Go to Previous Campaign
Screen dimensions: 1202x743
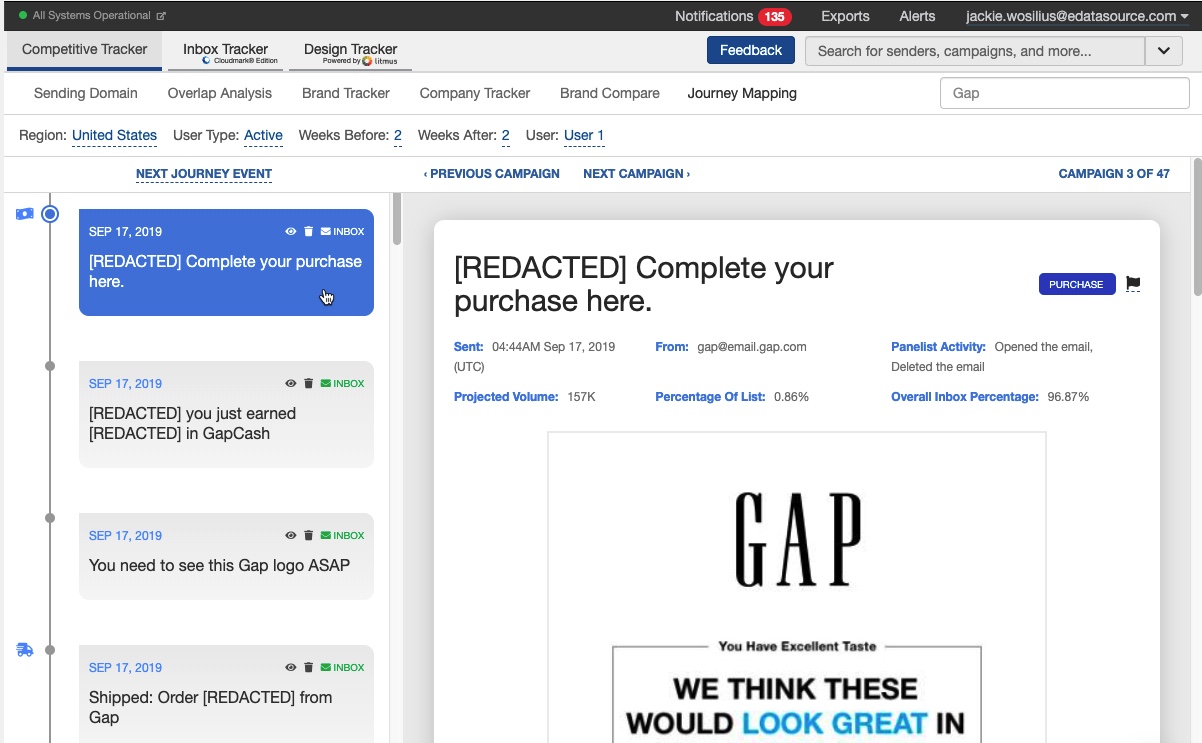(x=491, y=174)
